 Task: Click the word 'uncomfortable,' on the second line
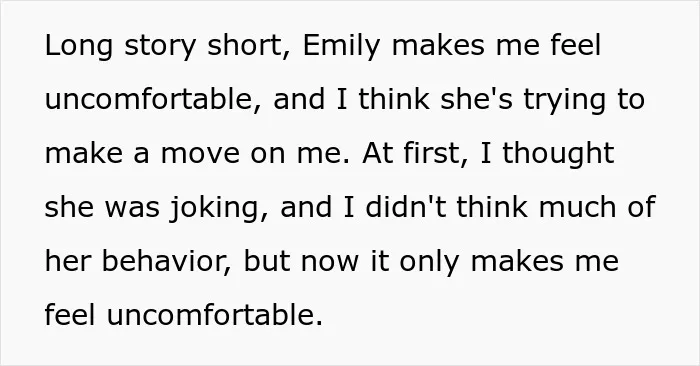click(153, 99)
